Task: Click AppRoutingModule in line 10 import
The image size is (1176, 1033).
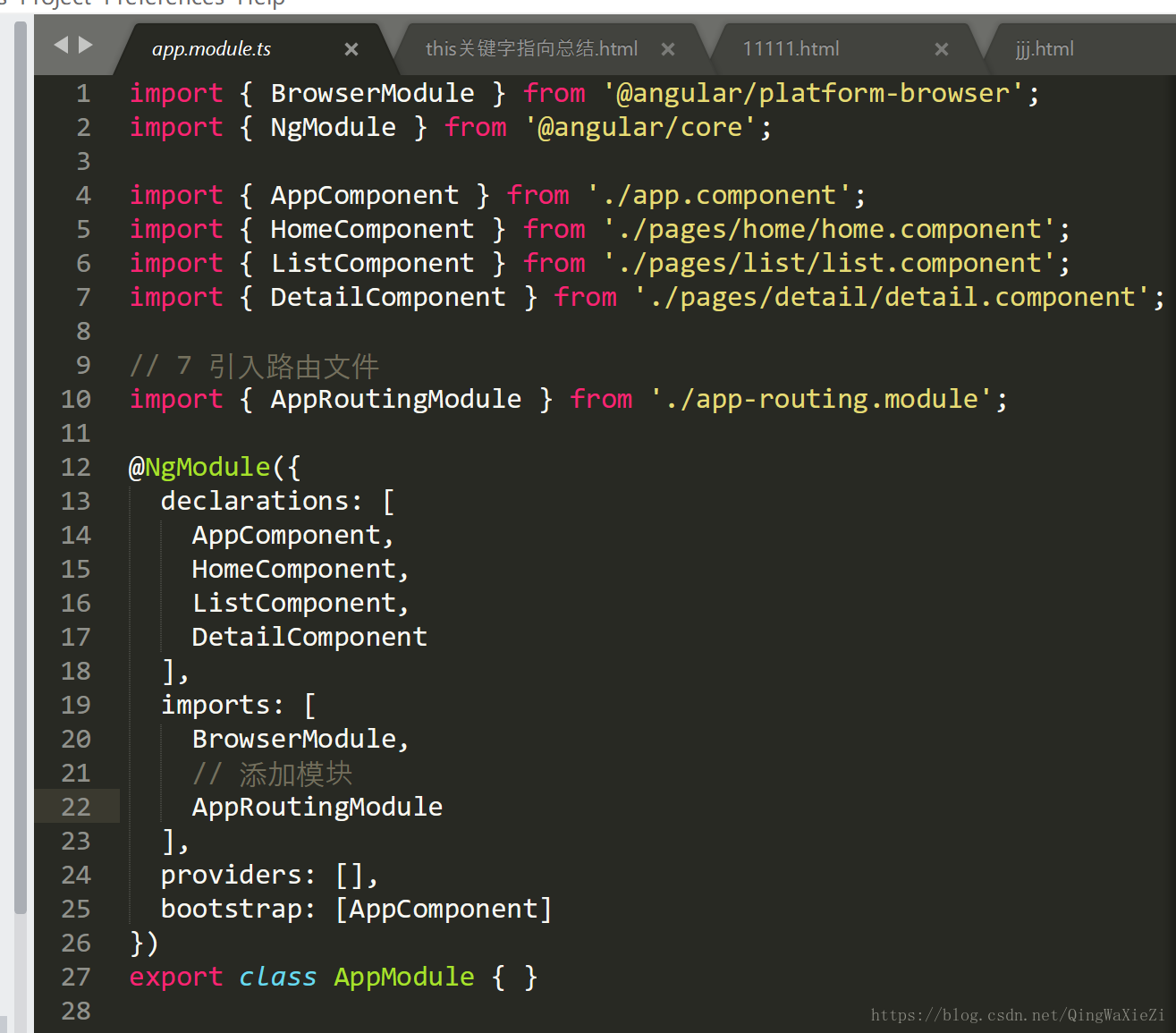Action: point(396,399)
